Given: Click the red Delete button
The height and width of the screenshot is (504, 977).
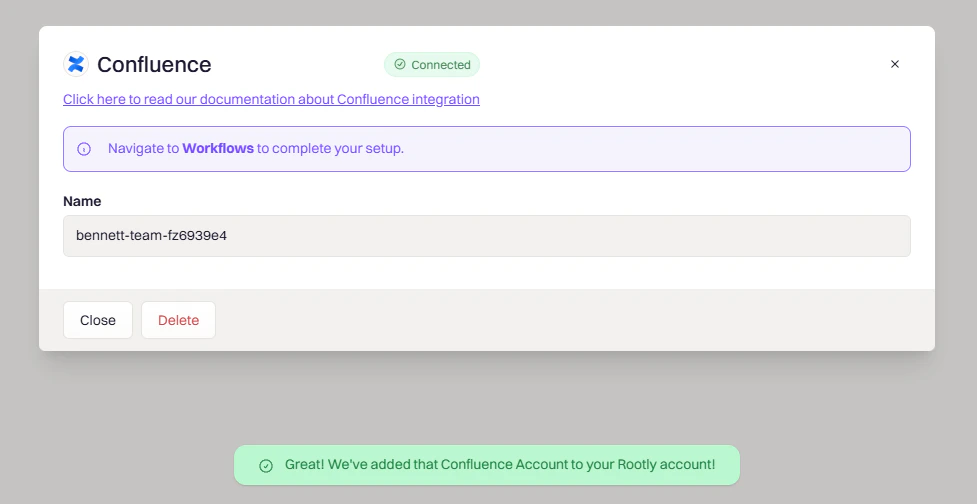Looking at the screenshot, I should coord(178,320).
